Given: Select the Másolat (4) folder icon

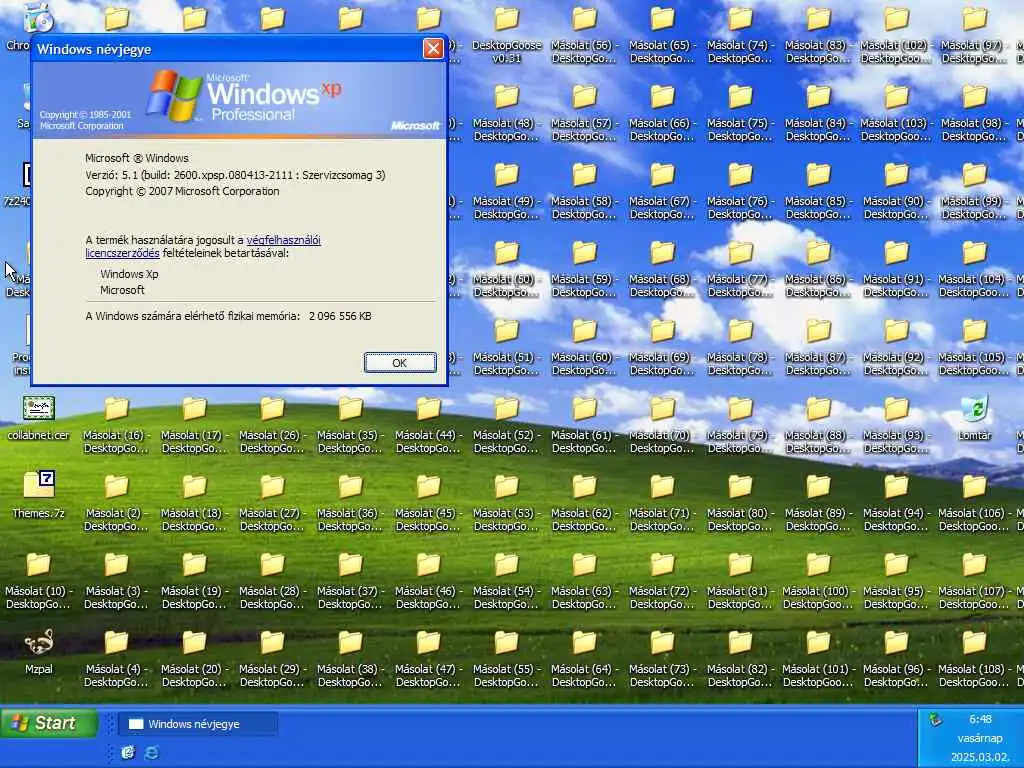Looking at the screenshot, I should [116, 643].
